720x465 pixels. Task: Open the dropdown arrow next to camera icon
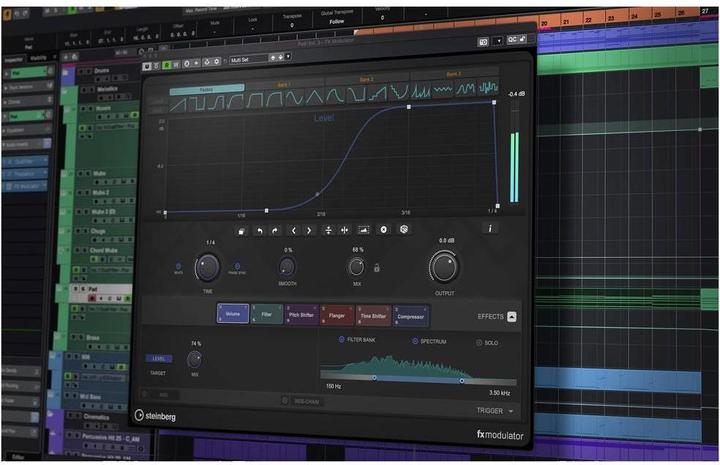(x=498, y=41)
